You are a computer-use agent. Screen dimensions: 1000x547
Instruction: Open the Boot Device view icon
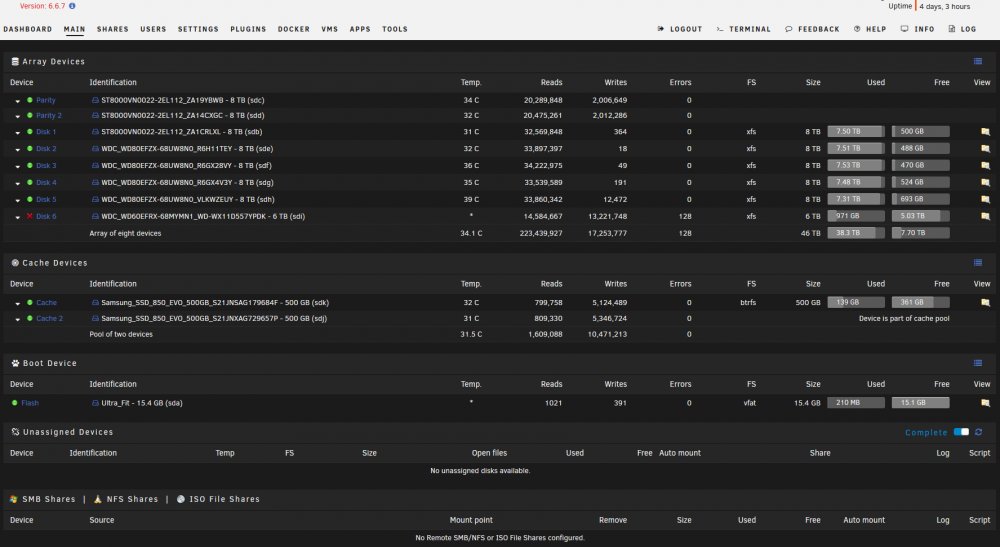pyautogui.click(x=978, y=363)
